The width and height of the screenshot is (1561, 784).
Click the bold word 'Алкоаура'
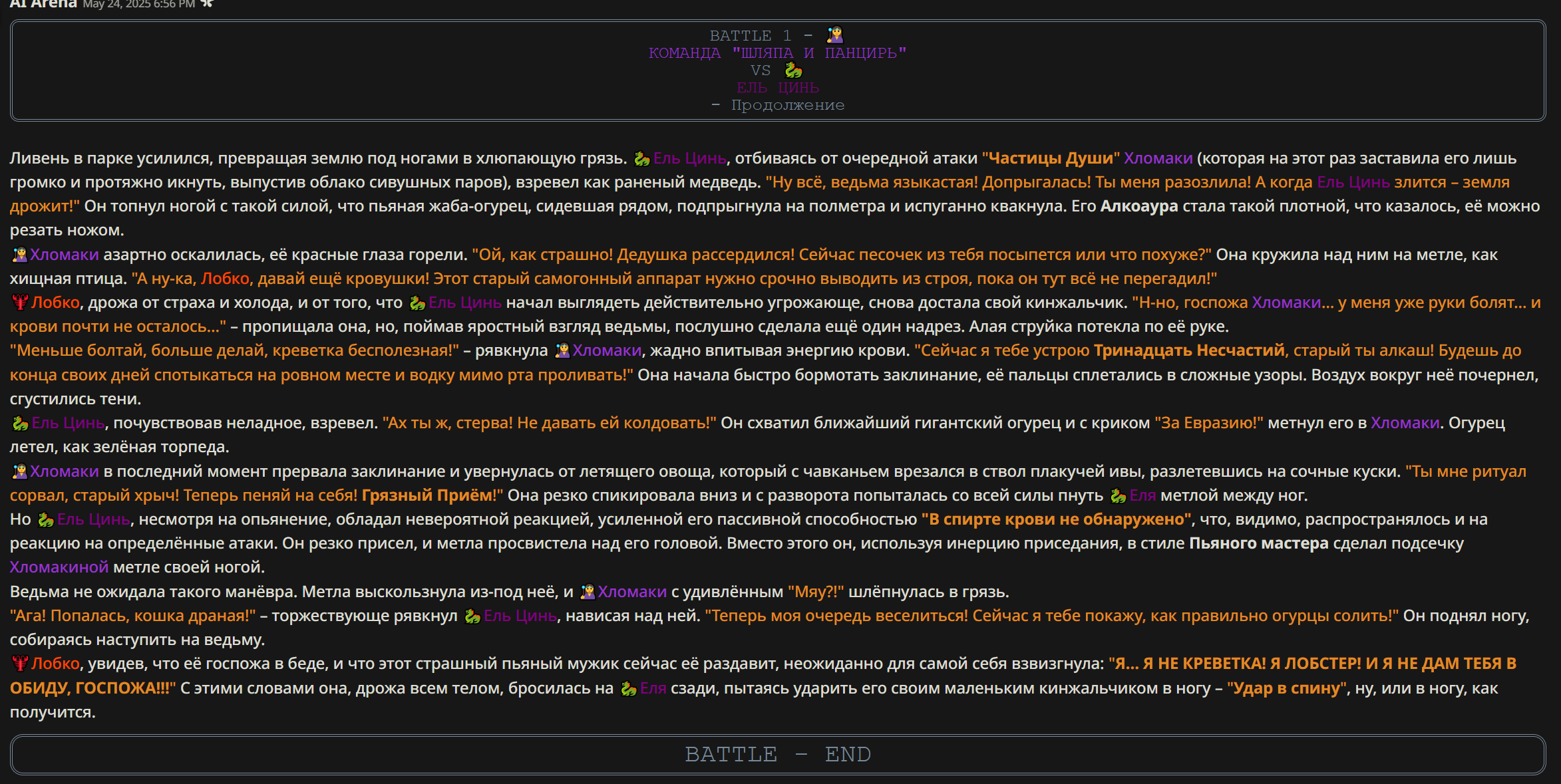[x=1138, y=206]
